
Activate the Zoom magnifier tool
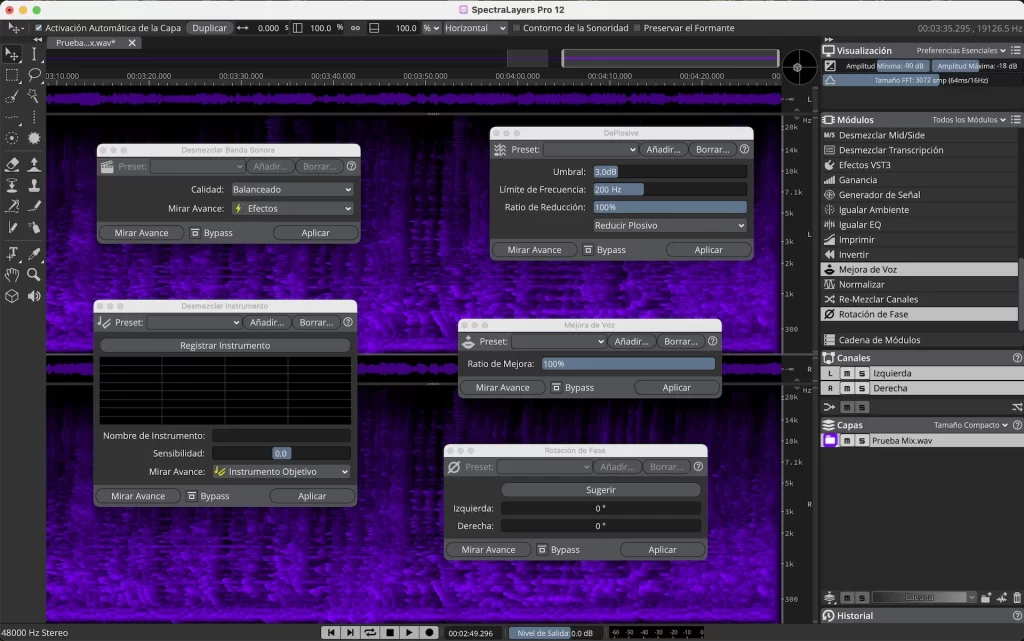tap(35, 274)
